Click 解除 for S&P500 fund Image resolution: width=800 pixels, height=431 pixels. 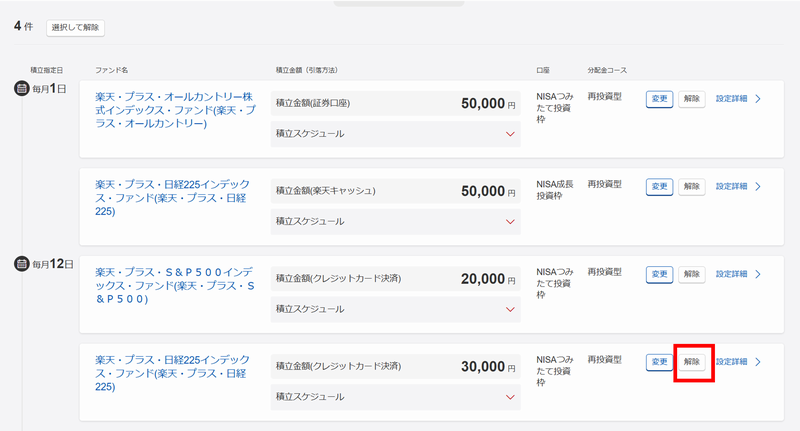click(x=691, y=274)
